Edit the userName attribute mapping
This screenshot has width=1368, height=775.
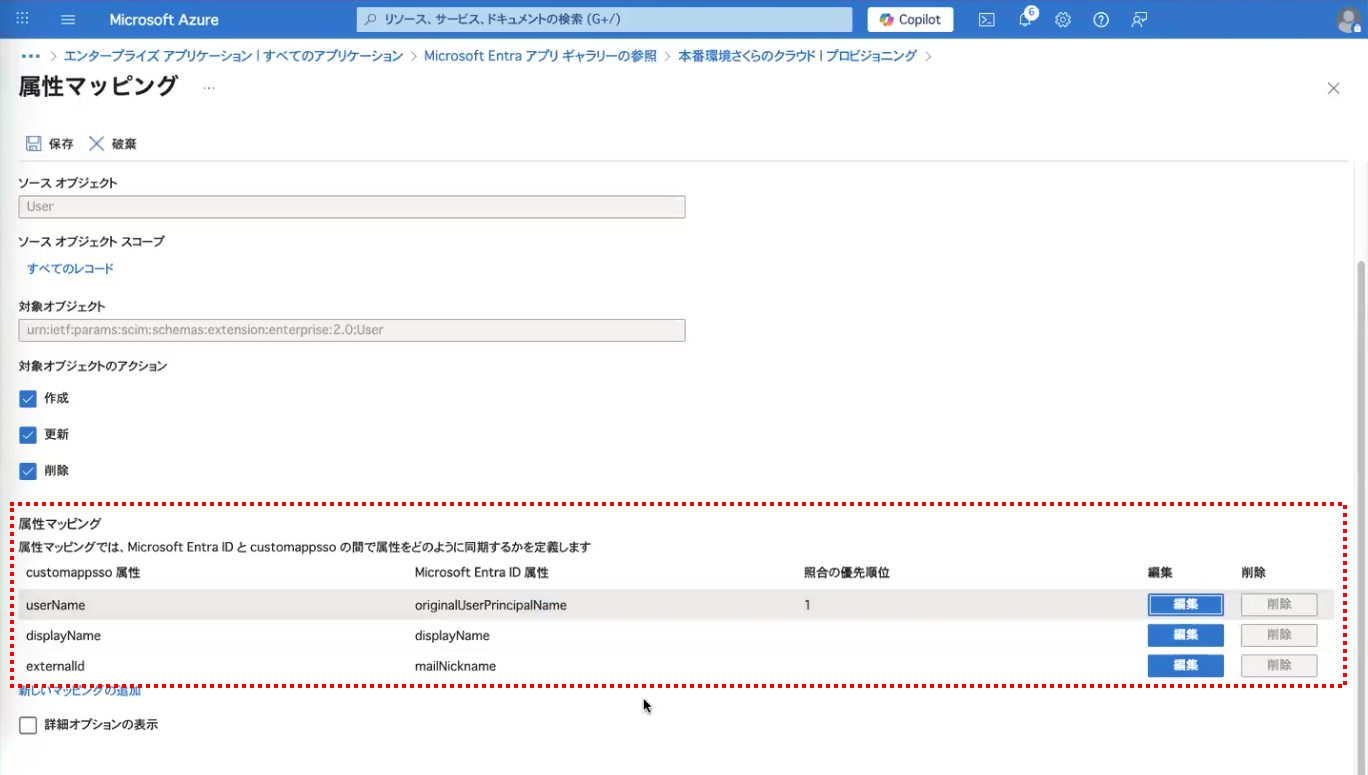(1185, 605)
